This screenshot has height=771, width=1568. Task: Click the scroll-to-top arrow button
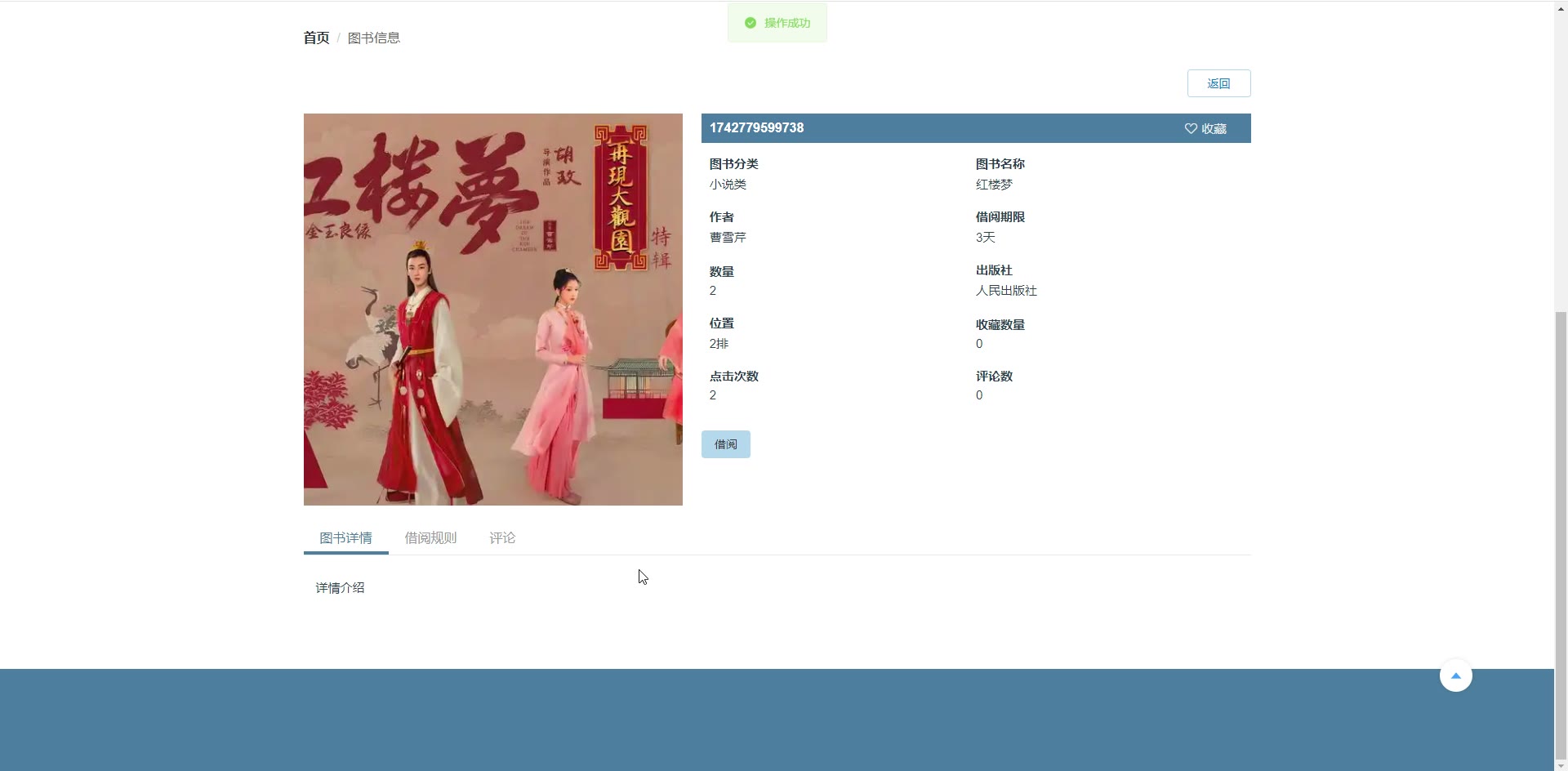pos(1455,675)
